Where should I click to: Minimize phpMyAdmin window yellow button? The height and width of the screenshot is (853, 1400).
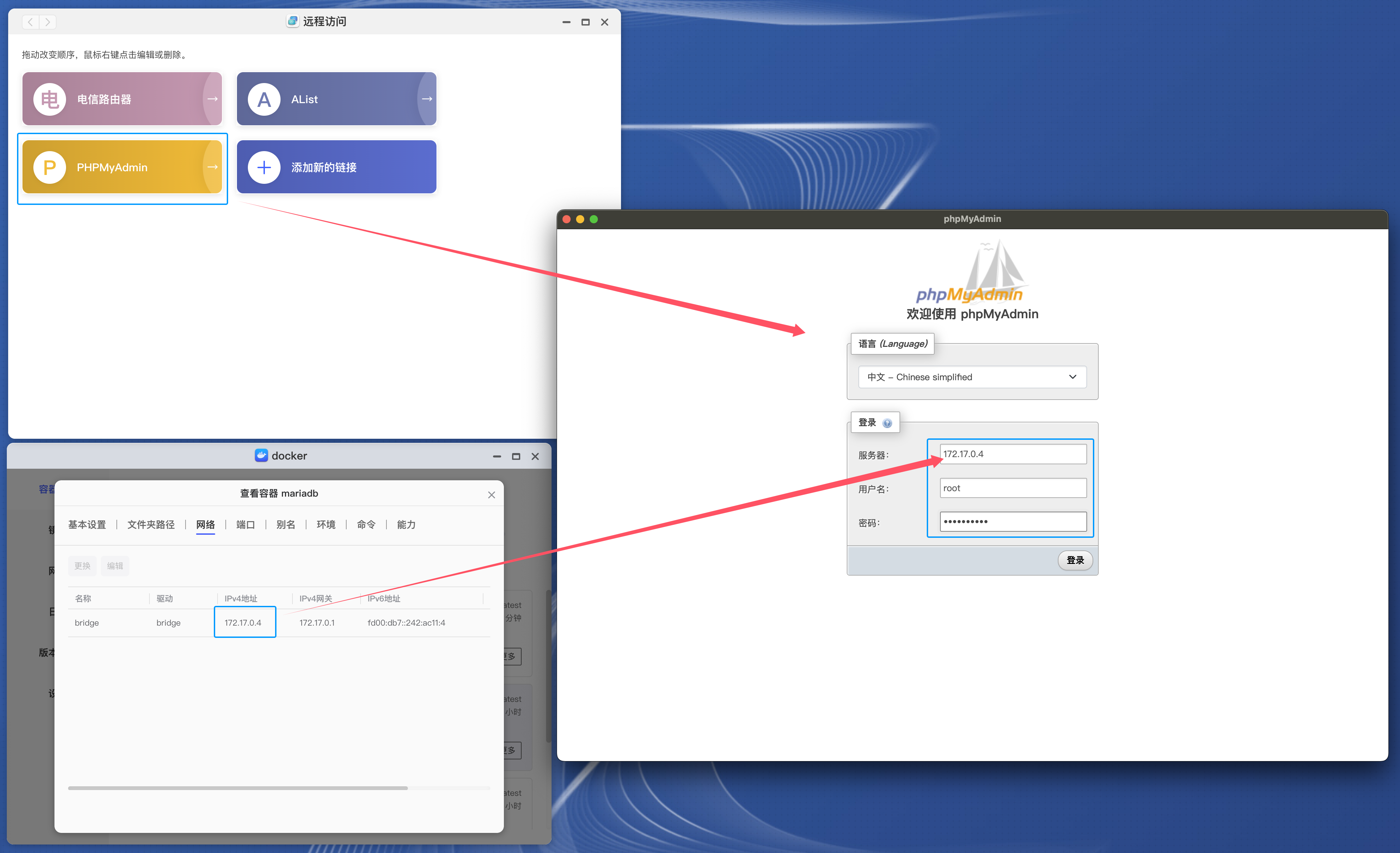580,219
